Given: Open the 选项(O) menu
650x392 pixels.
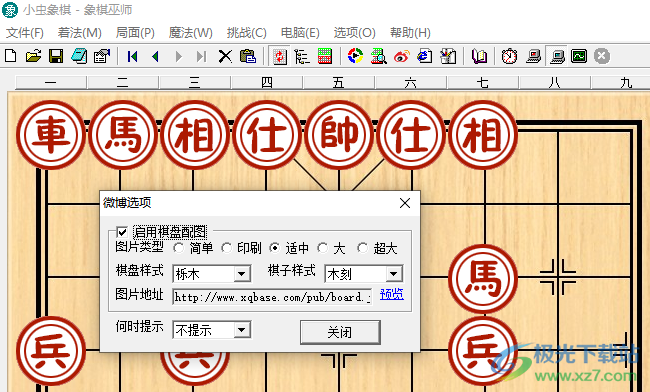Looking at the screenshot, I should [354, 33].
